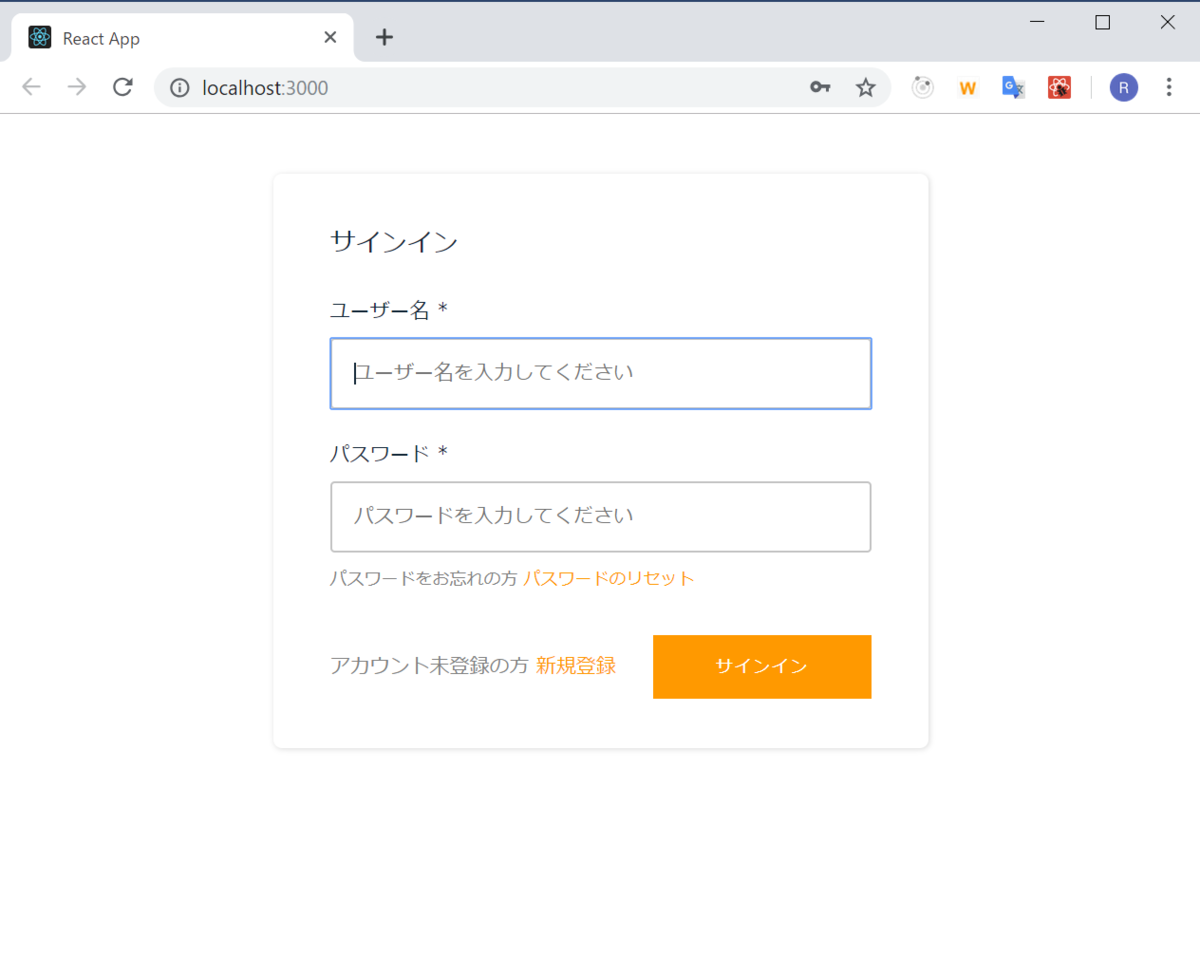
Task: Open the Chrome three-dot menu
Action: (1169, 88)
